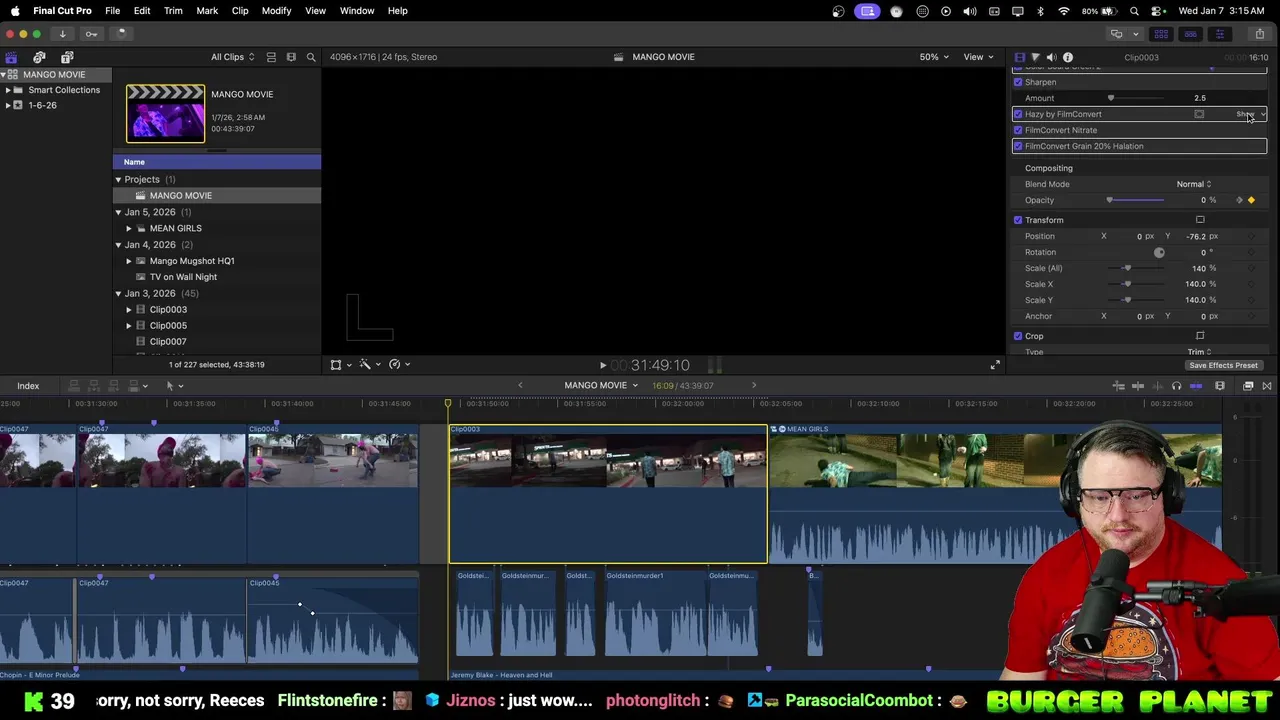Open clip appearance and filtering options
Viewport: 1280px width, 720px height.
[291, 57]
